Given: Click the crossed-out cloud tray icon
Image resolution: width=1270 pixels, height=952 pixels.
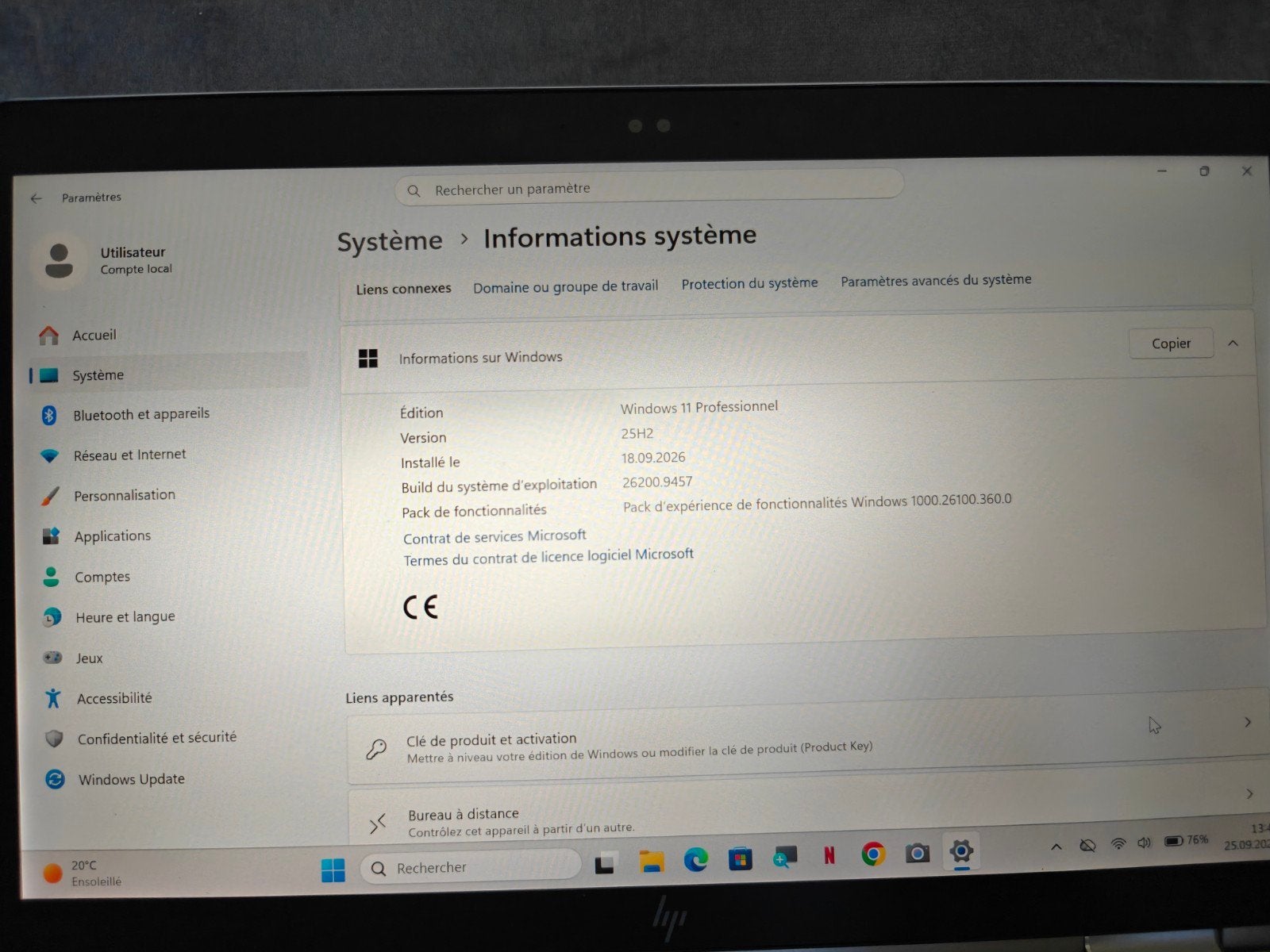Looking at the screenshot, I should [1088, 846].
